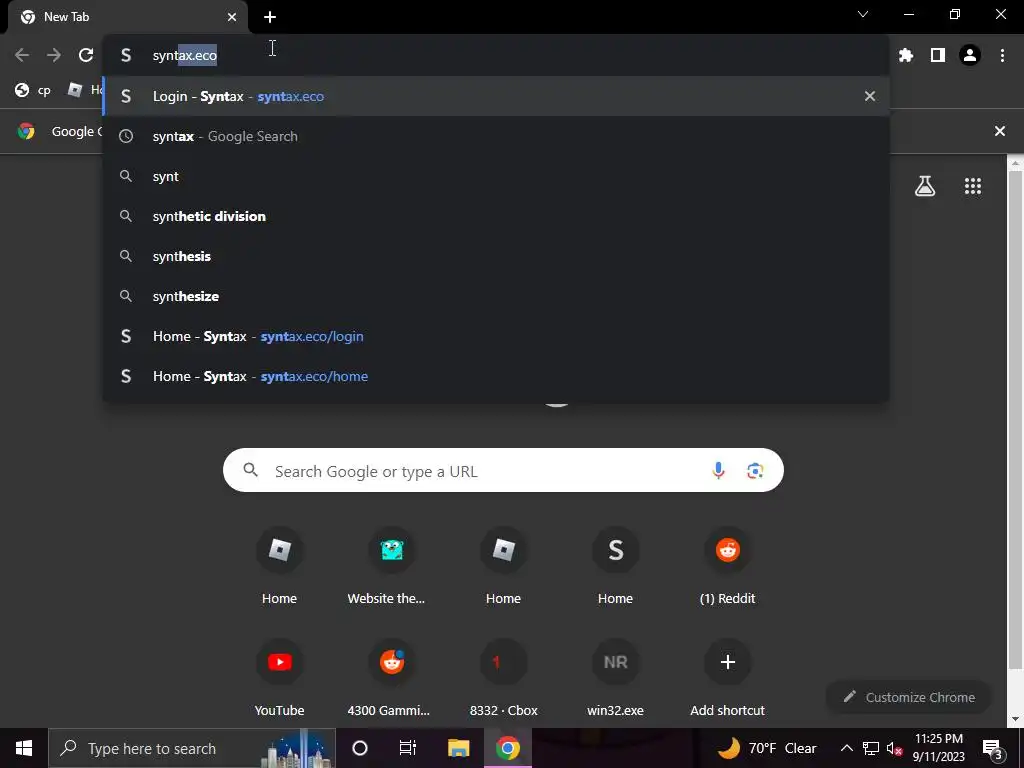Open the Extensions puzzle-piece menu
The width and height of the screenshot is (1024, 768).
point(906,56)
